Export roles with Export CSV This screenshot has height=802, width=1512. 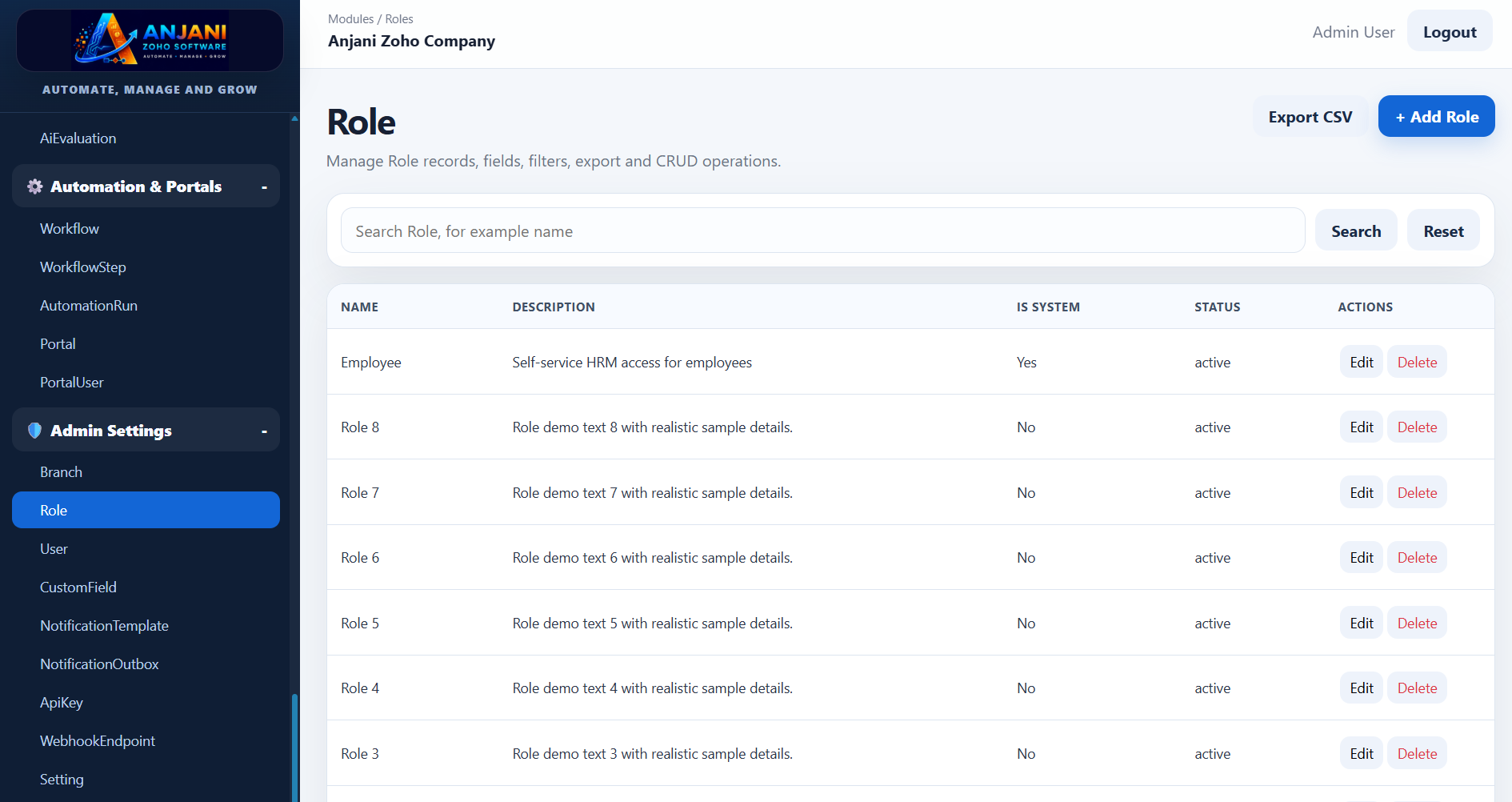tap(1310, 117)
